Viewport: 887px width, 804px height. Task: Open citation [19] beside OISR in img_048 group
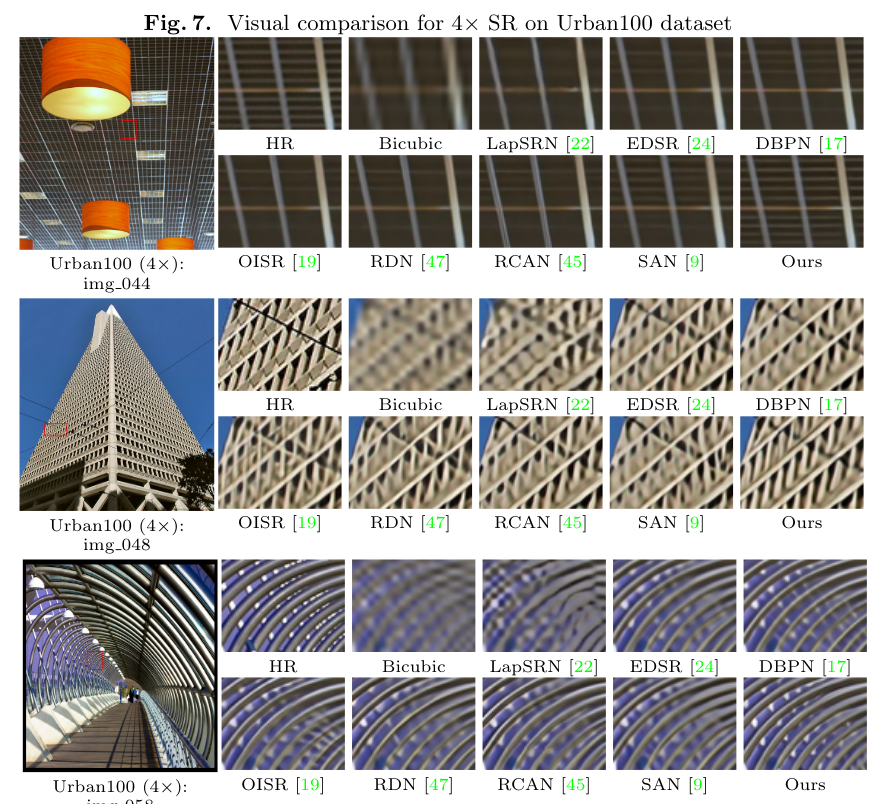[307, 522]
